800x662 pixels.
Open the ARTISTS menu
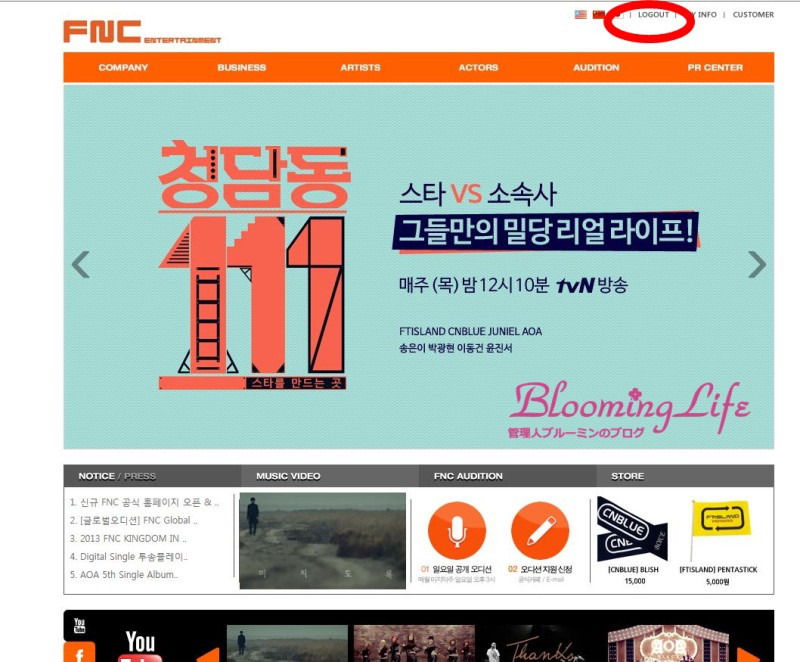(360, 68)
